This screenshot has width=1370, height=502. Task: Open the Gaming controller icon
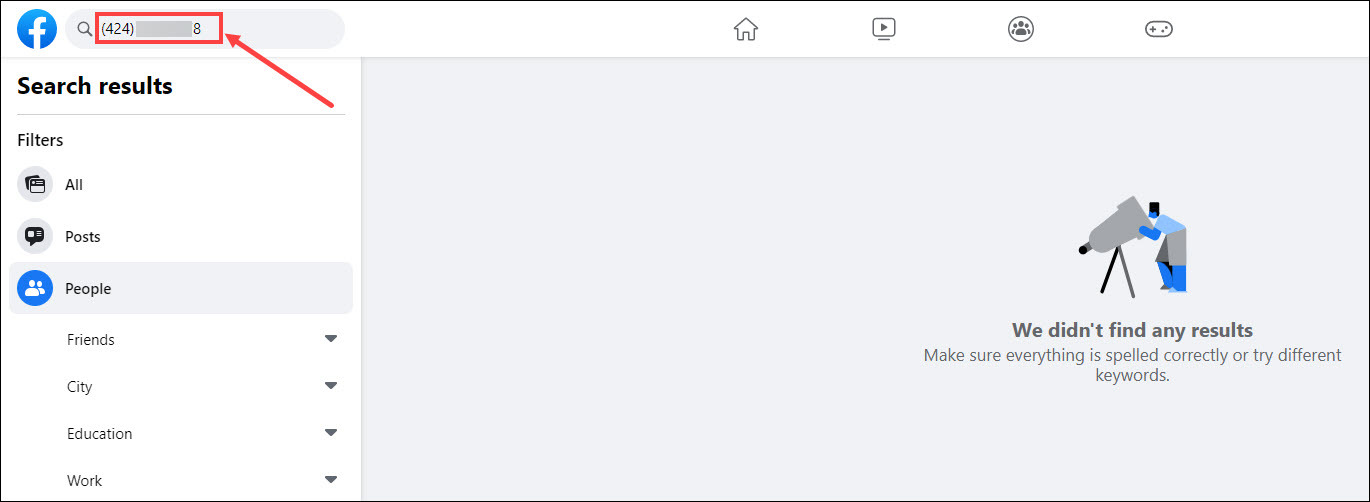[1159, 29]
